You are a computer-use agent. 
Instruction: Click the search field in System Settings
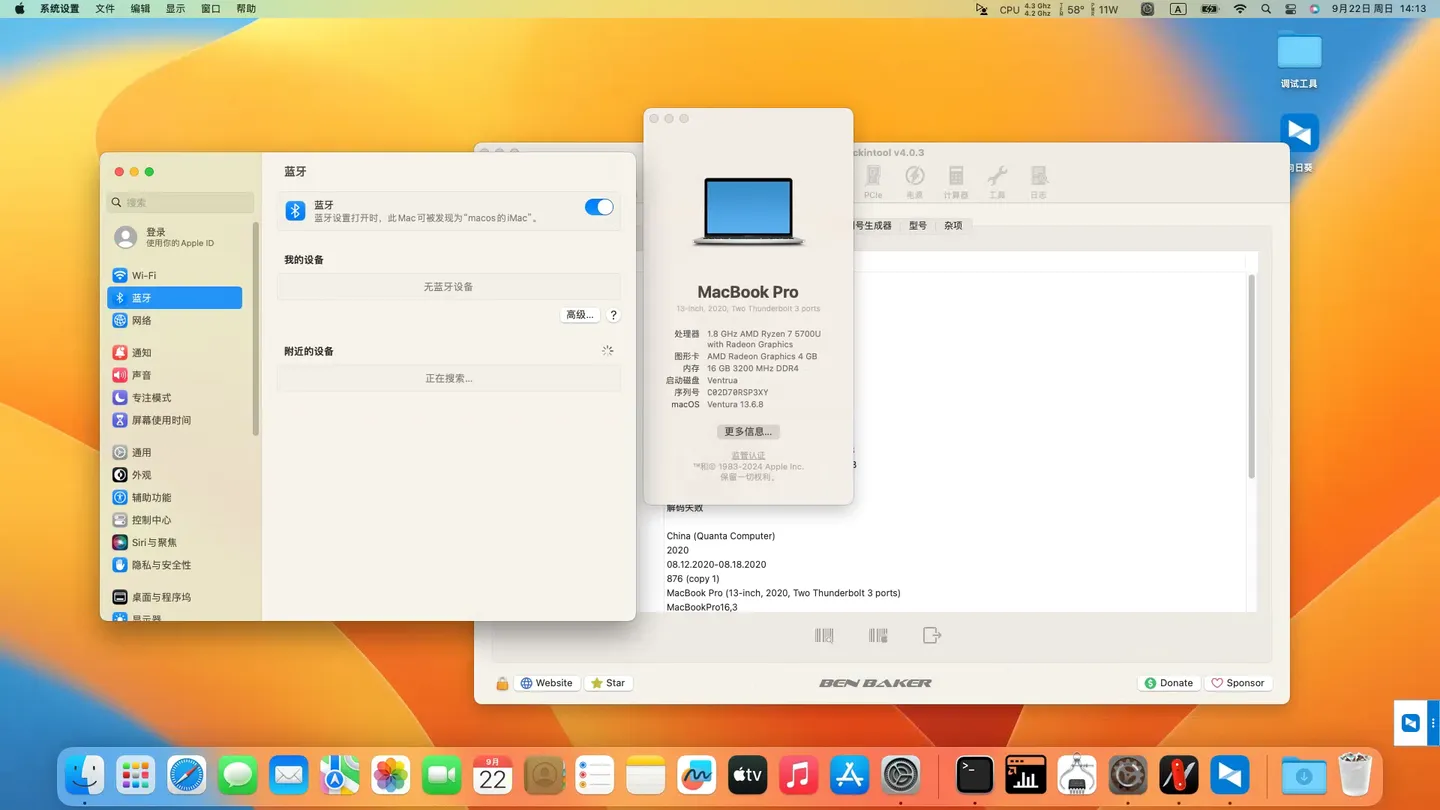[180, 202]
